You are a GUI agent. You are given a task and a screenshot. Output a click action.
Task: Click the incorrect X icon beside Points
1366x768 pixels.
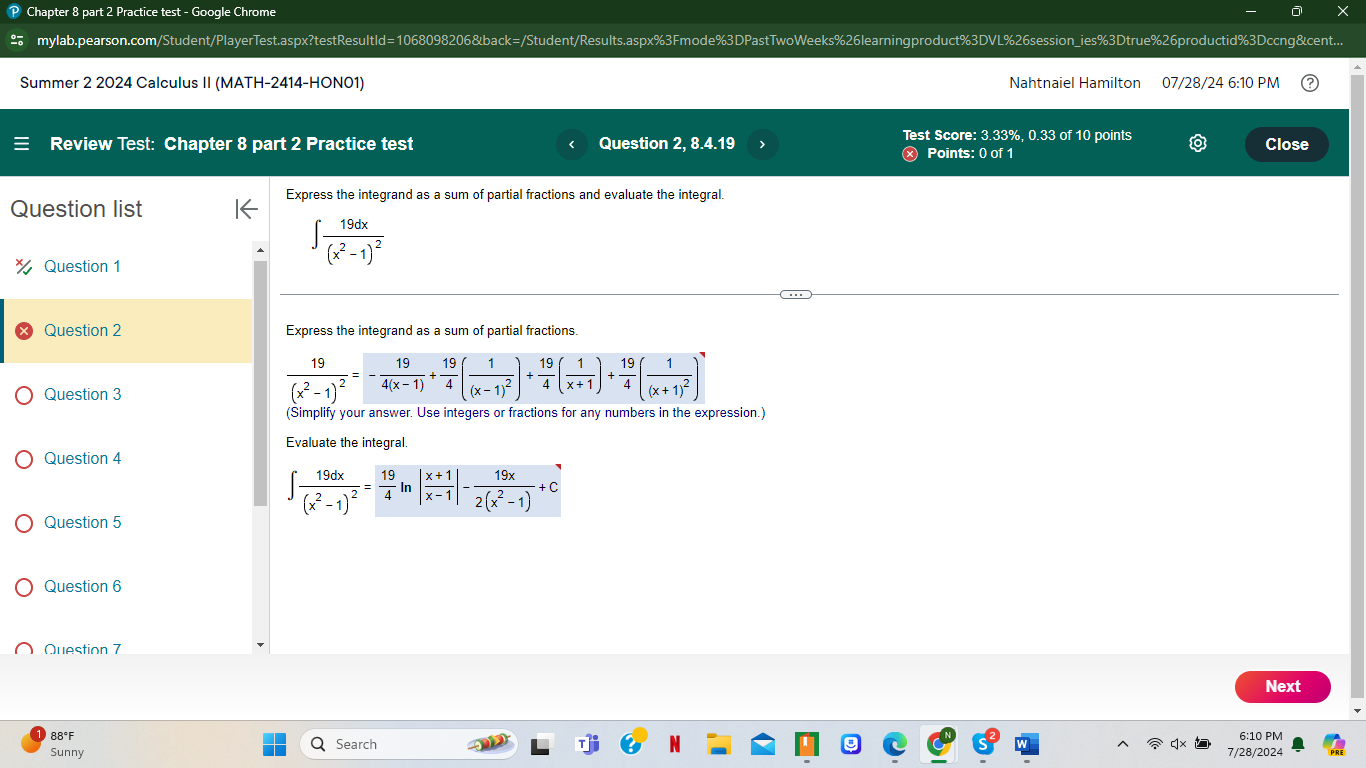[x=910, y=154]
